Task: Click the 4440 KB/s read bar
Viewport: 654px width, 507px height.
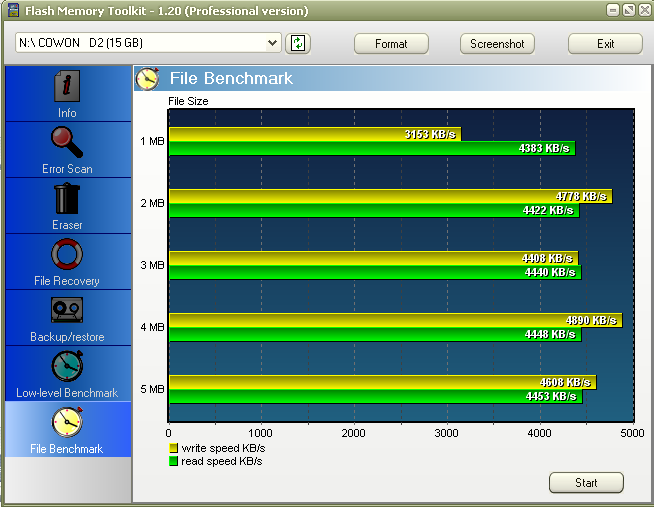Action: tap(375, 273)
